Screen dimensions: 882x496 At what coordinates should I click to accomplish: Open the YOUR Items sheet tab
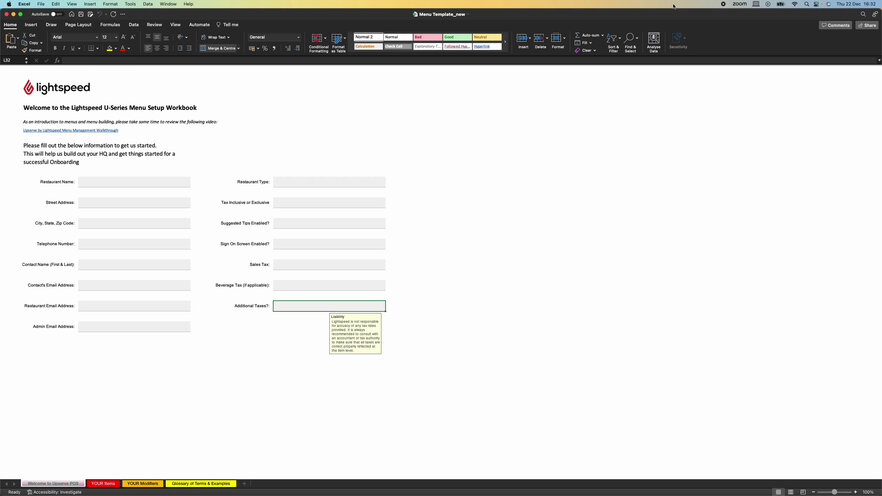click(x=103, y=483)
